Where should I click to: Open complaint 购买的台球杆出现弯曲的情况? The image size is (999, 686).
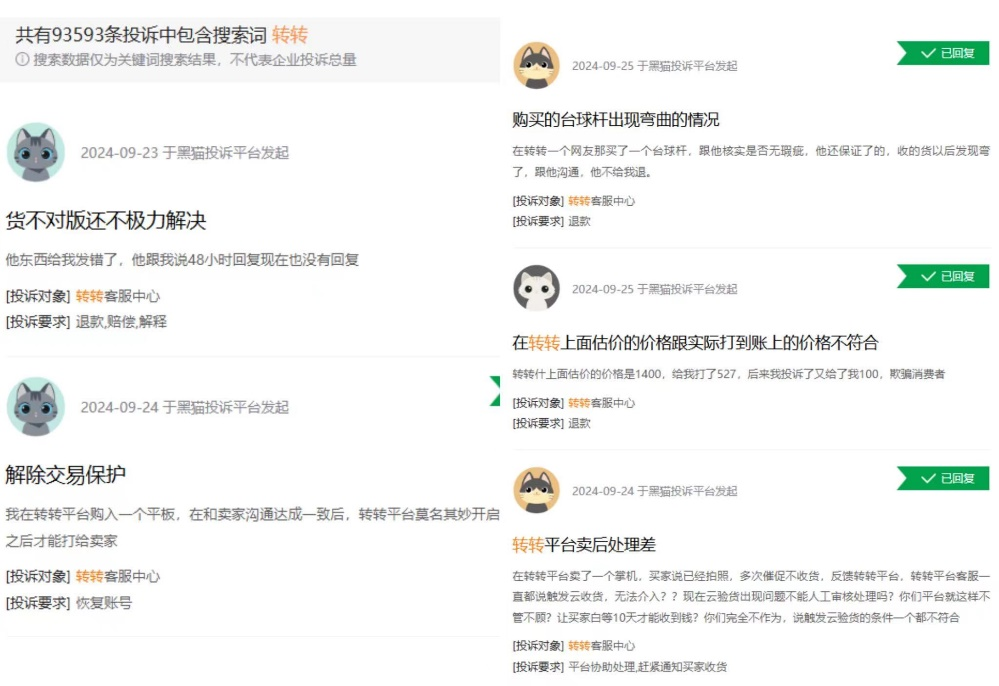615,119
